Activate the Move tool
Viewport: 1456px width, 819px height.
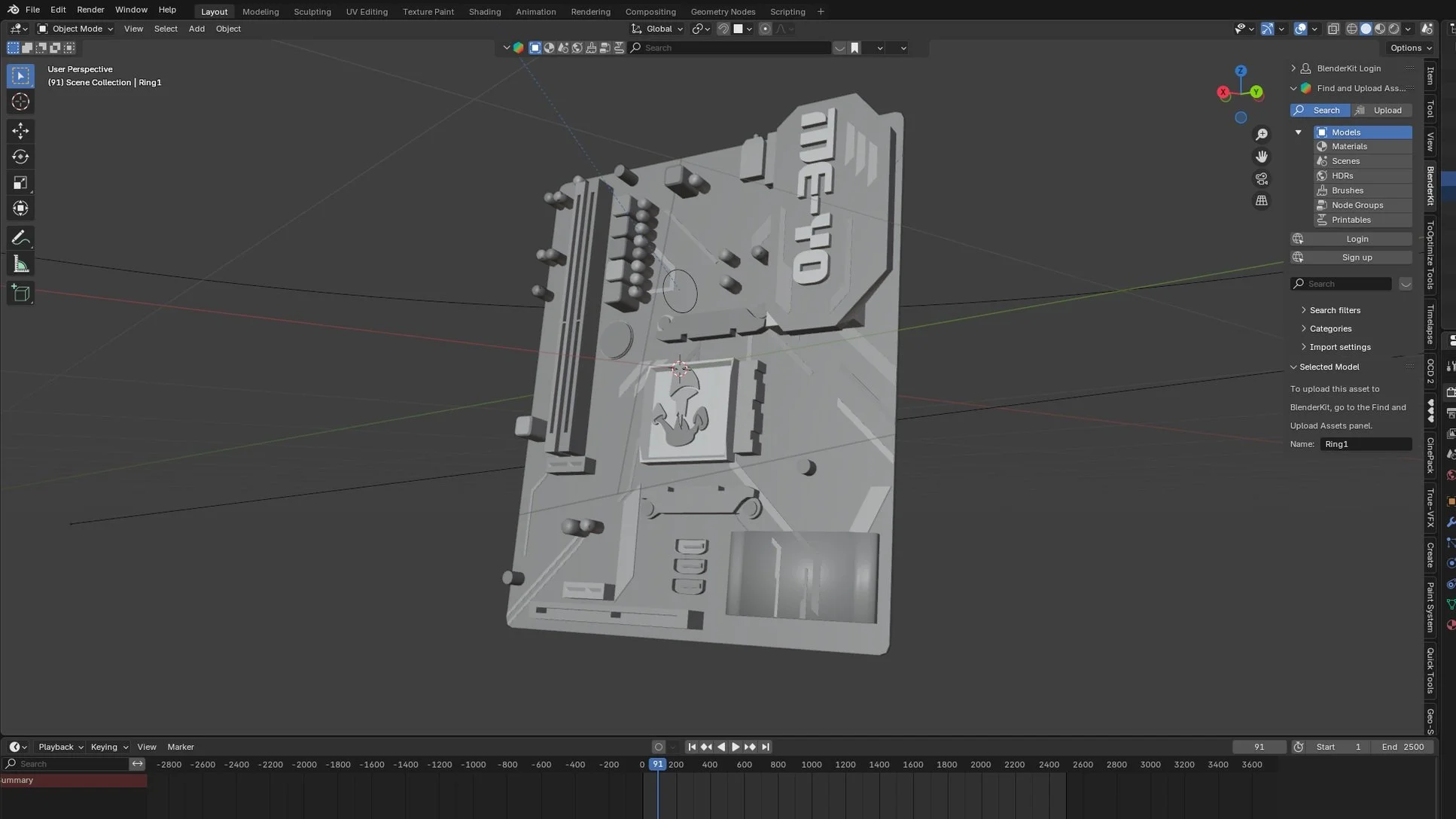[x=20, y=131]
